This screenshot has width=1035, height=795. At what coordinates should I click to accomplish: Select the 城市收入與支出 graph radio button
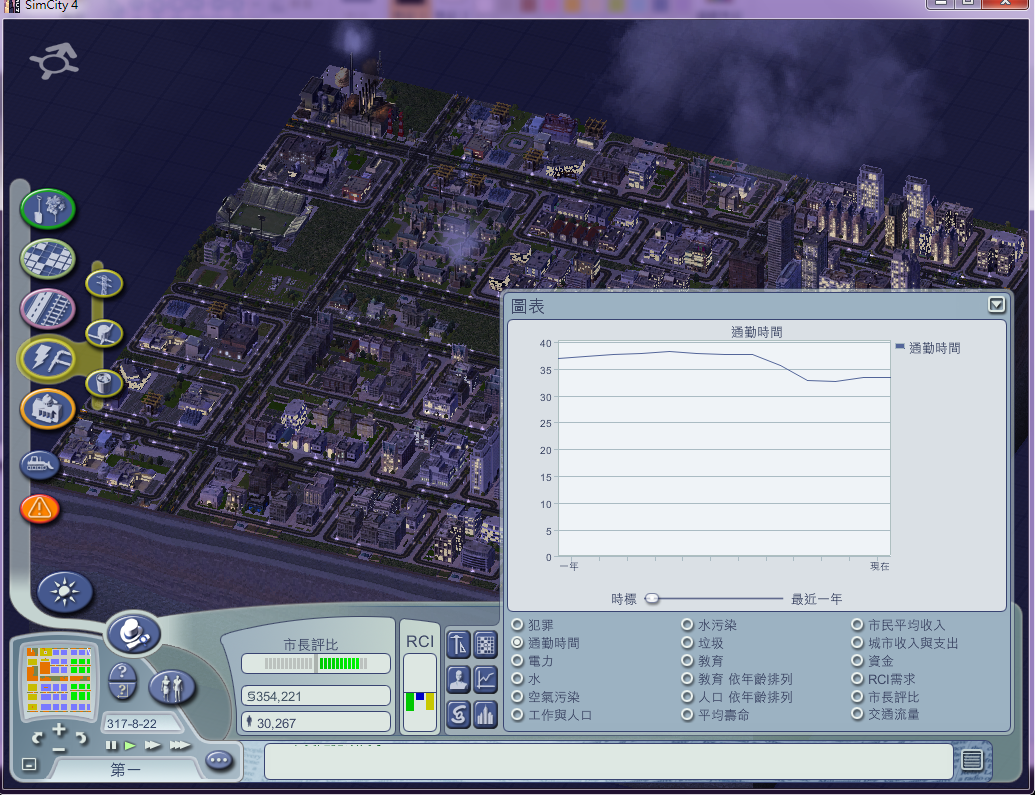(857, 642)
